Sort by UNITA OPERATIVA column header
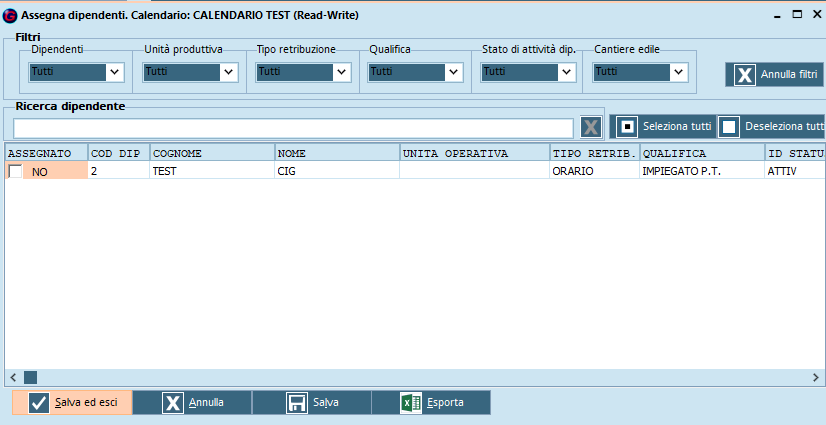826x425 pixels. point(475,153)
